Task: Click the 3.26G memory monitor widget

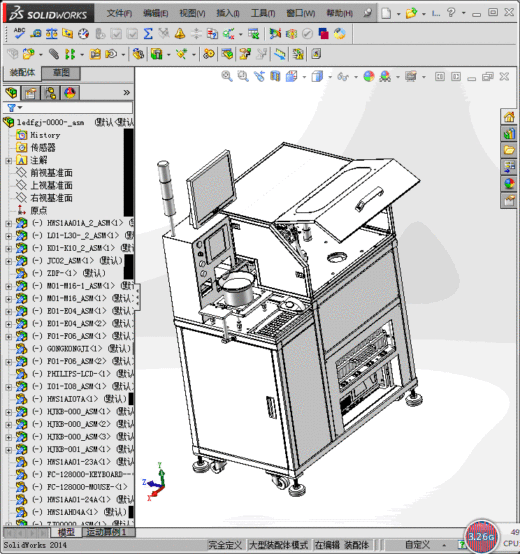Action: [481, 536]
